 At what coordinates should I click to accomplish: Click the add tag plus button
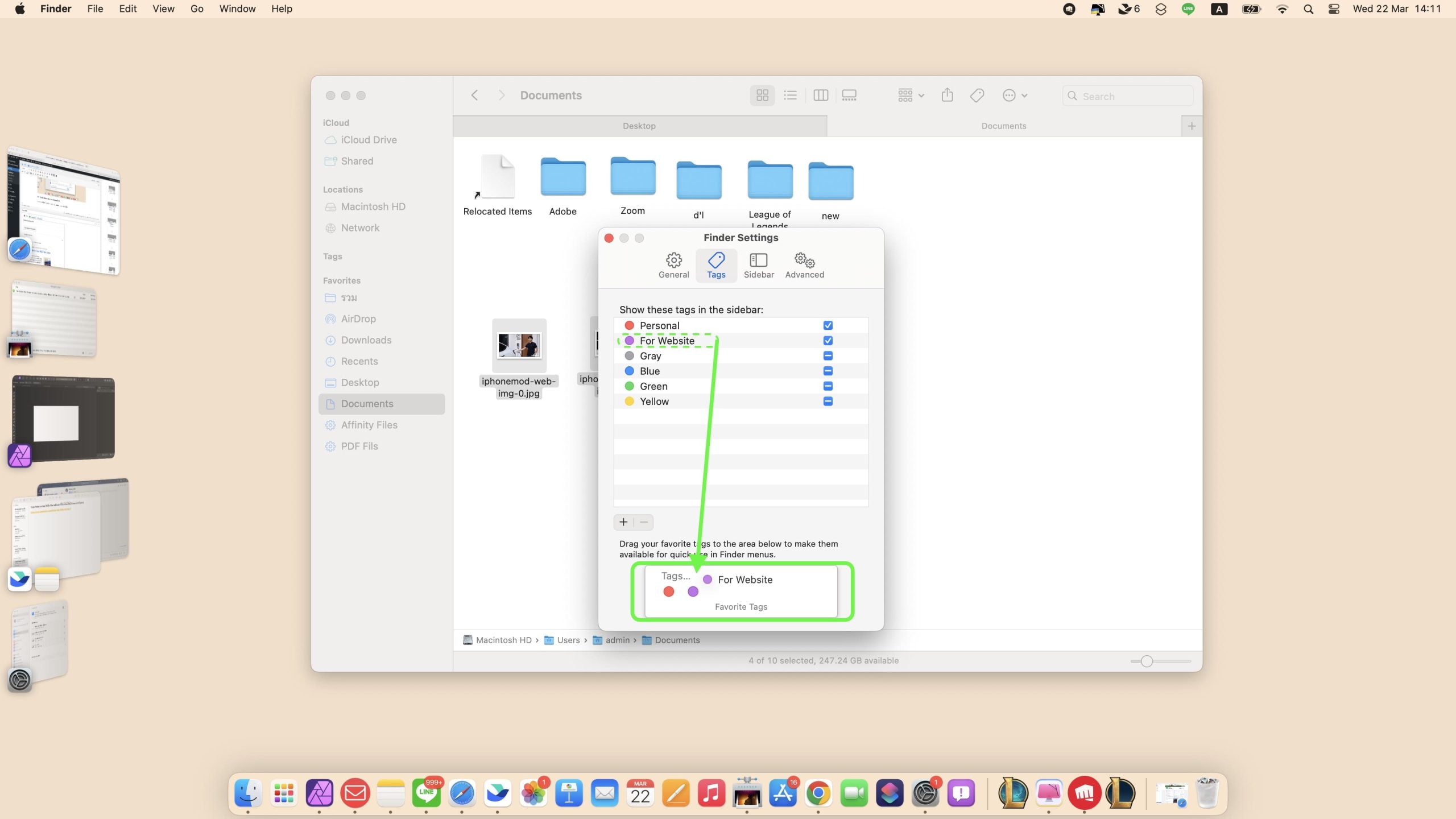click(x=623, y=522)
